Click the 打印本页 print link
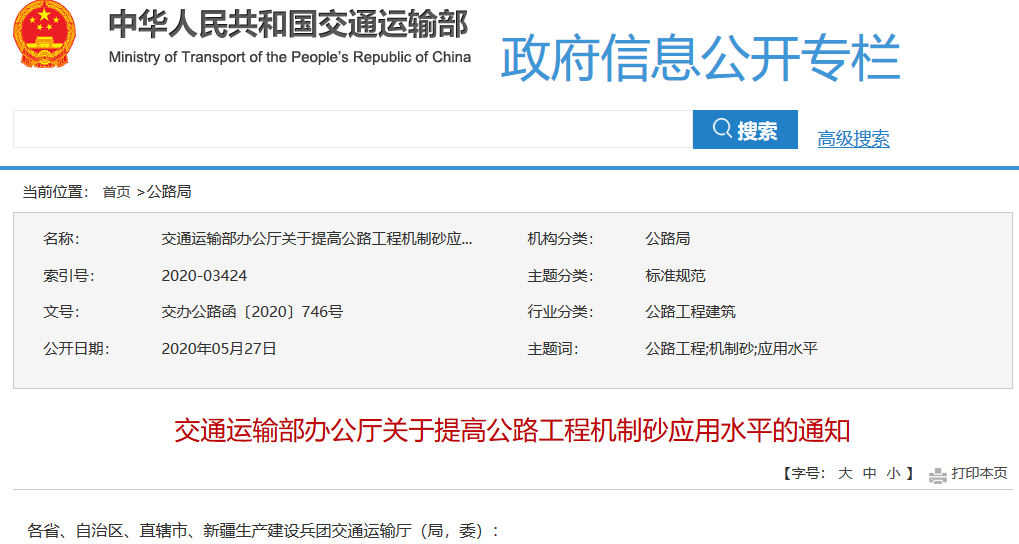The height and width of the screenshot is (544, 1019). [x=979, y=474]
